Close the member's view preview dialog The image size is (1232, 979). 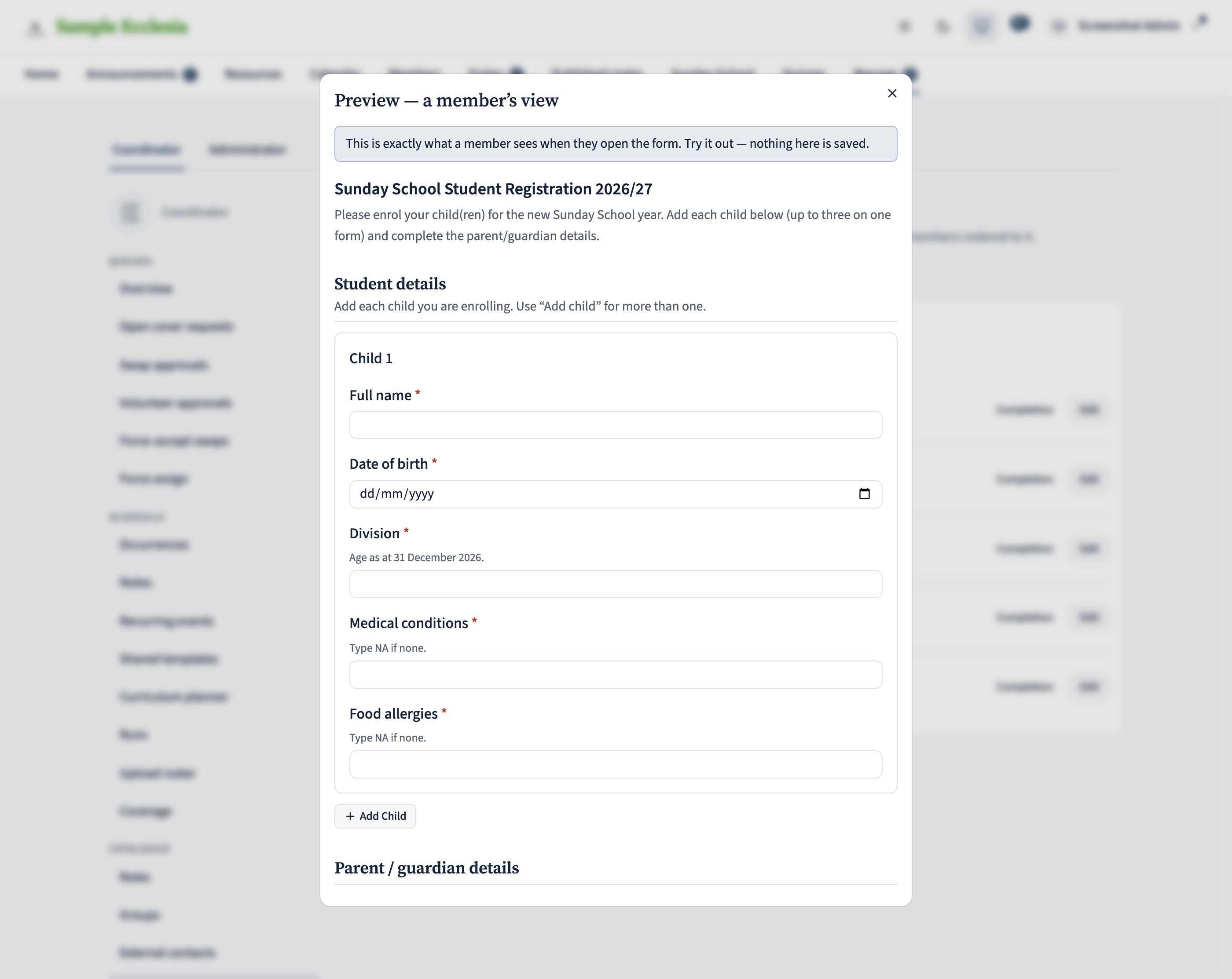[x=892, y=93]
